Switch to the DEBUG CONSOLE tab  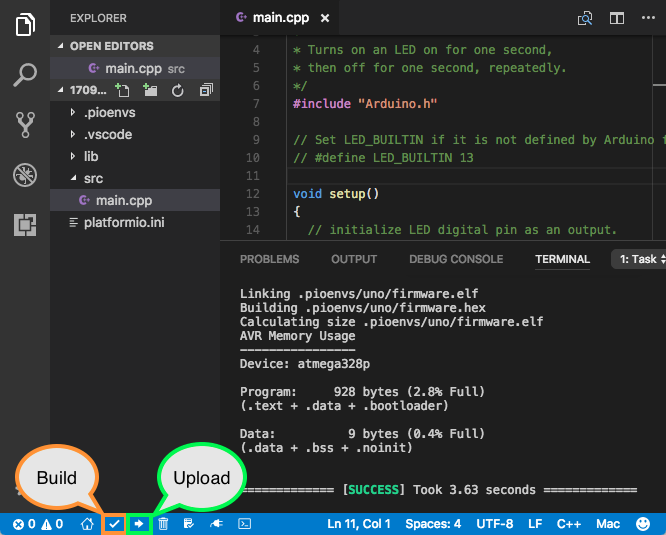[x=456, y=259]
